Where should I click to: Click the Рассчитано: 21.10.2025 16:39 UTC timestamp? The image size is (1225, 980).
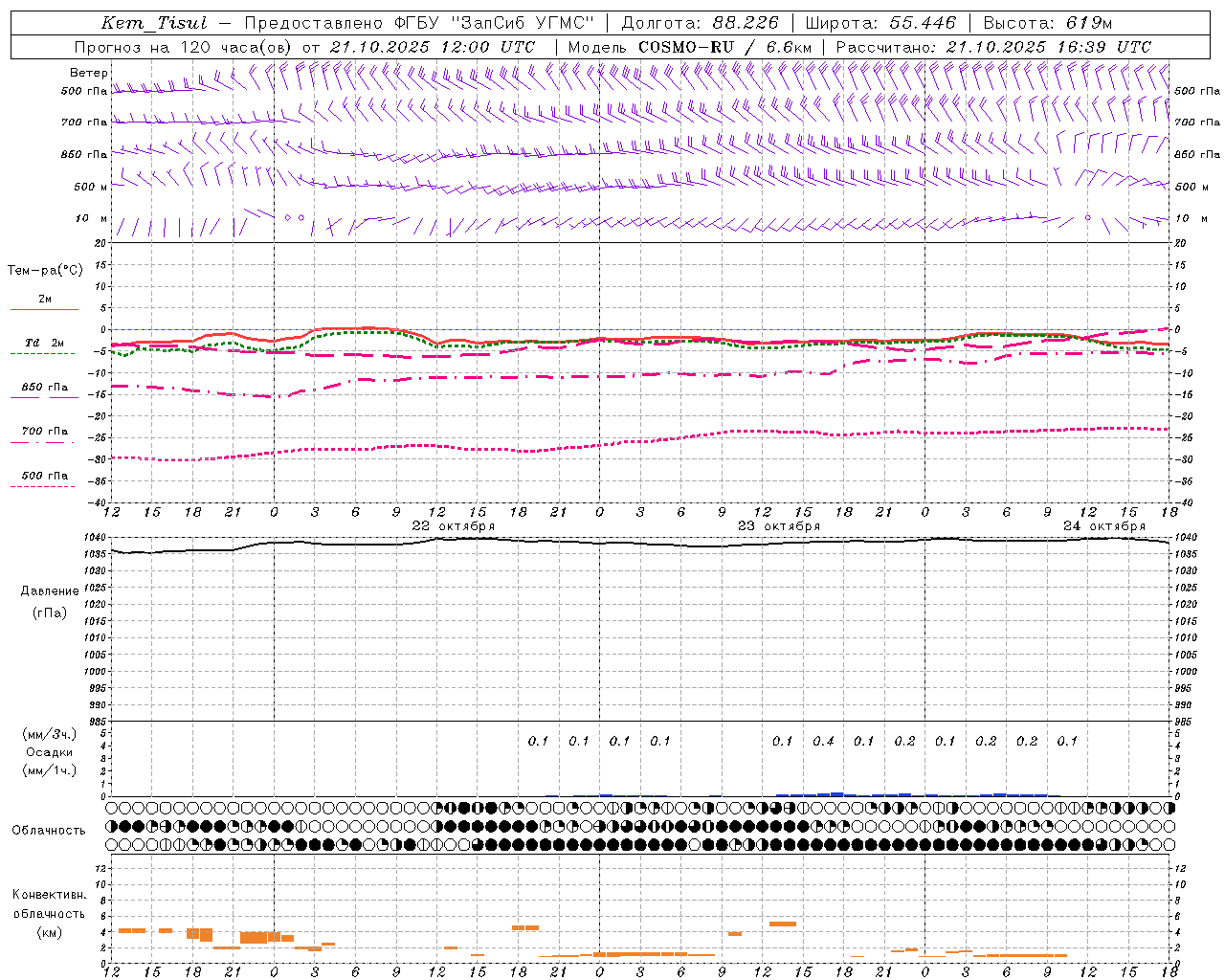[993, 46]
